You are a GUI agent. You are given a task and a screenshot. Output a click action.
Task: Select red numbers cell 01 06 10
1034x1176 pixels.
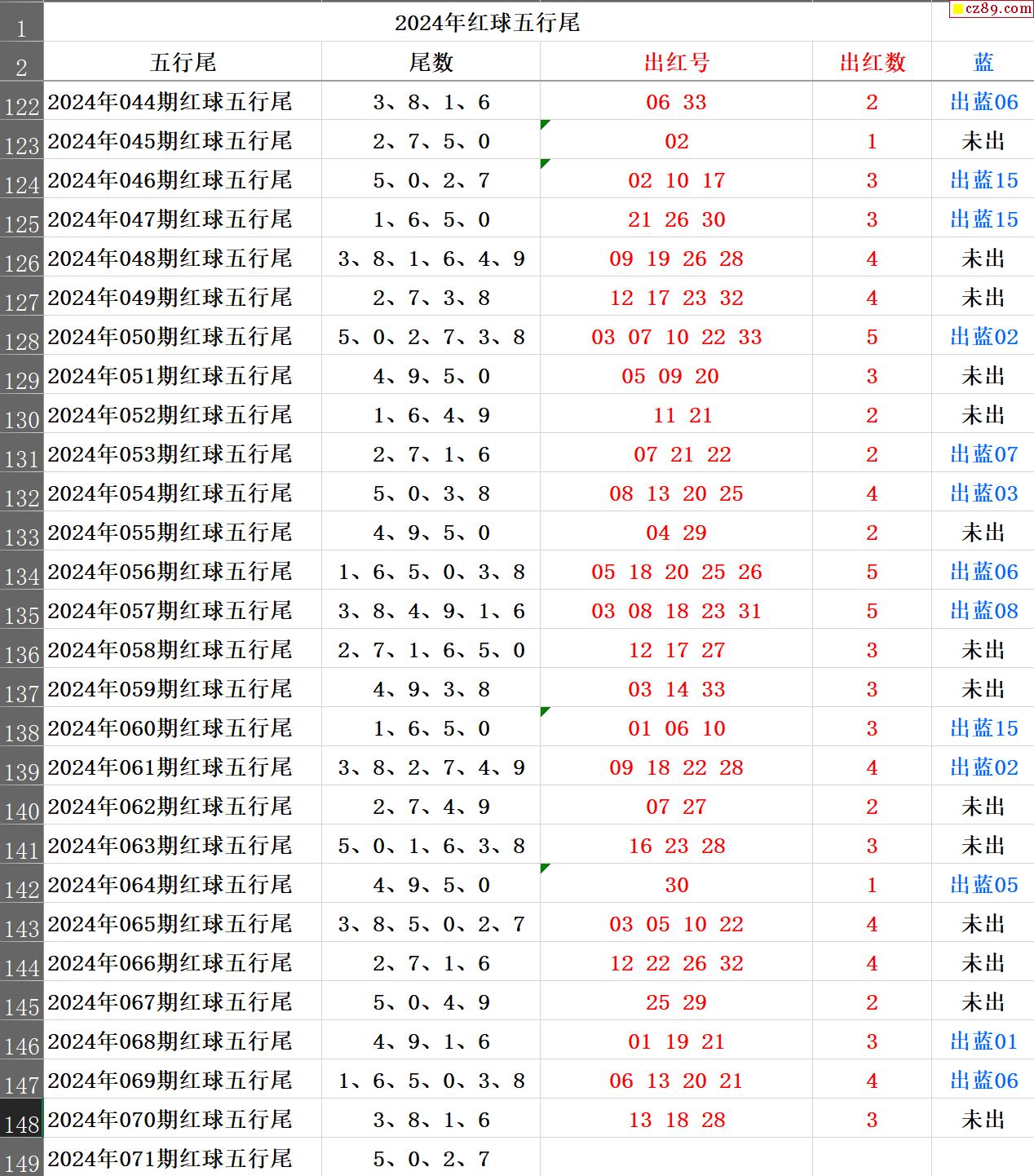click(676, 727)
